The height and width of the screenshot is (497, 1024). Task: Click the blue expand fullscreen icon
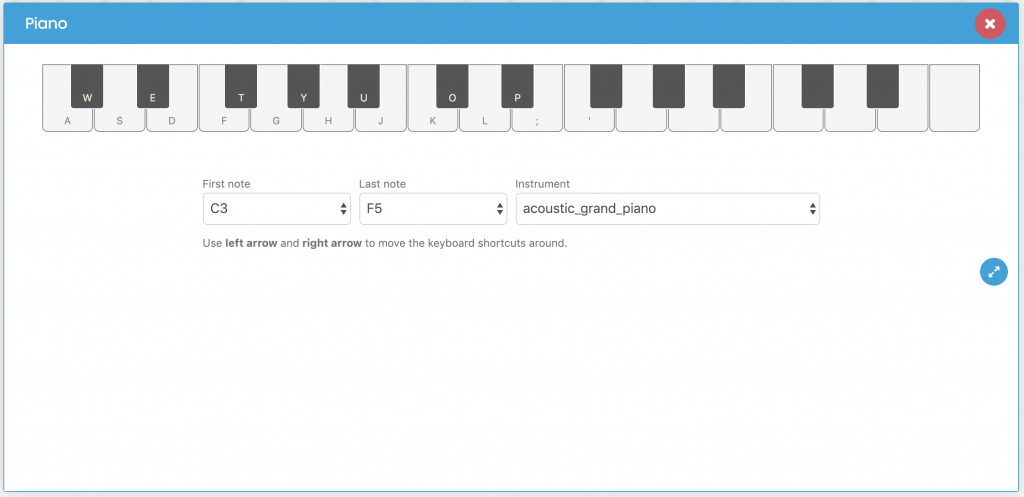[993, 272]
